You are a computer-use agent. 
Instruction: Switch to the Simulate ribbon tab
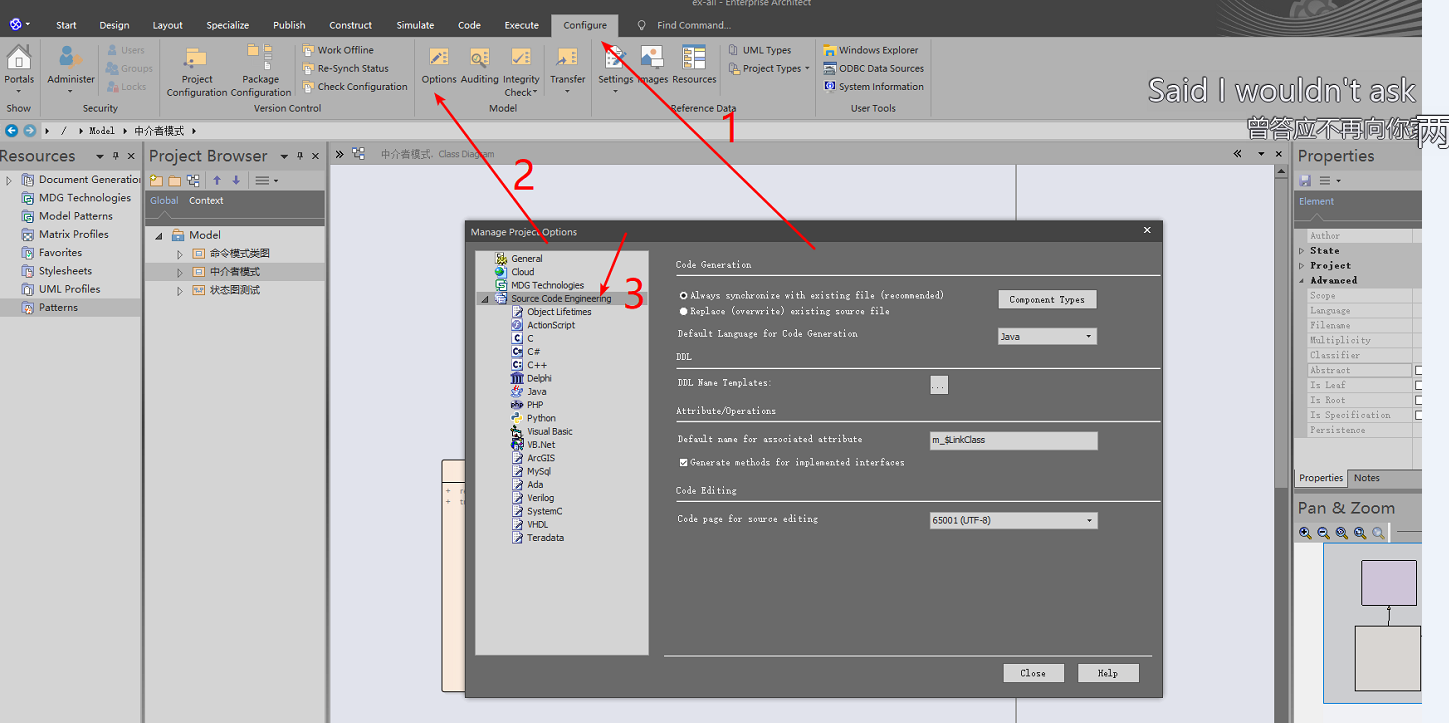pyautogui.click(x=415, y=25)
